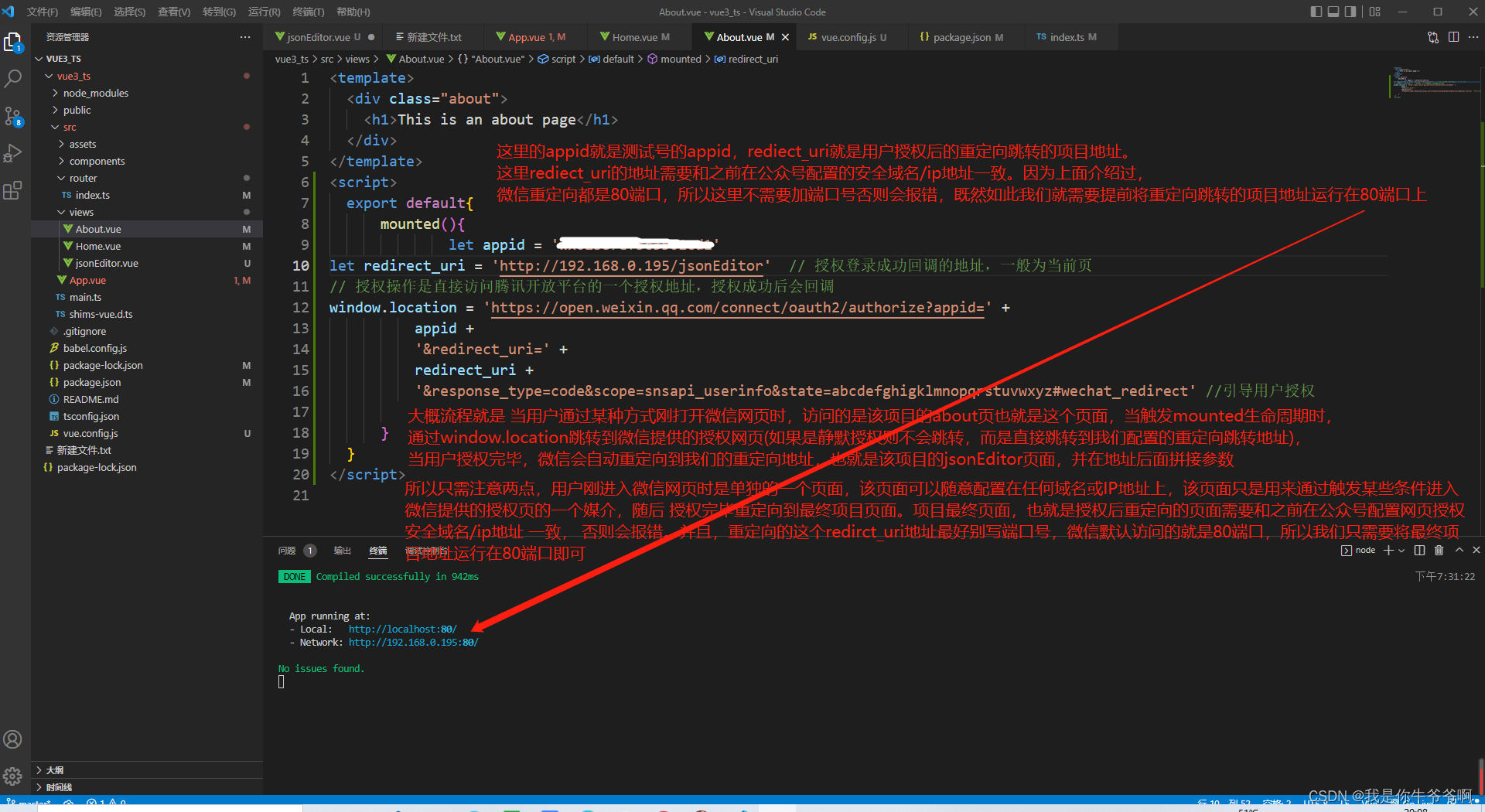The width and height of the screenshot is (1485, 812).
Task: Switch to the App.vue tab
Action: pyautogui.click(x=536, y=37)
